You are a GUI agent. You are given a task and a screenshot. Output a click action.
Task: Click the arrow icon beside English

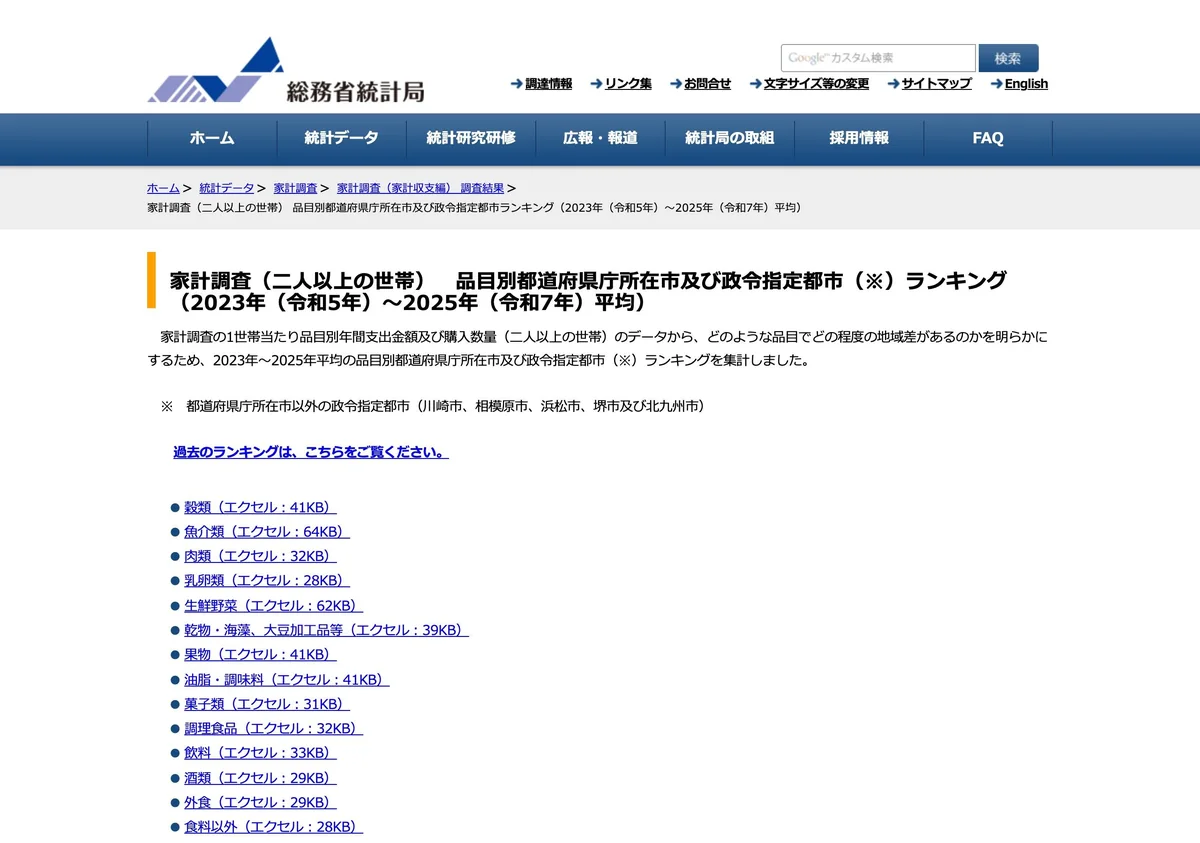[996, 84]
